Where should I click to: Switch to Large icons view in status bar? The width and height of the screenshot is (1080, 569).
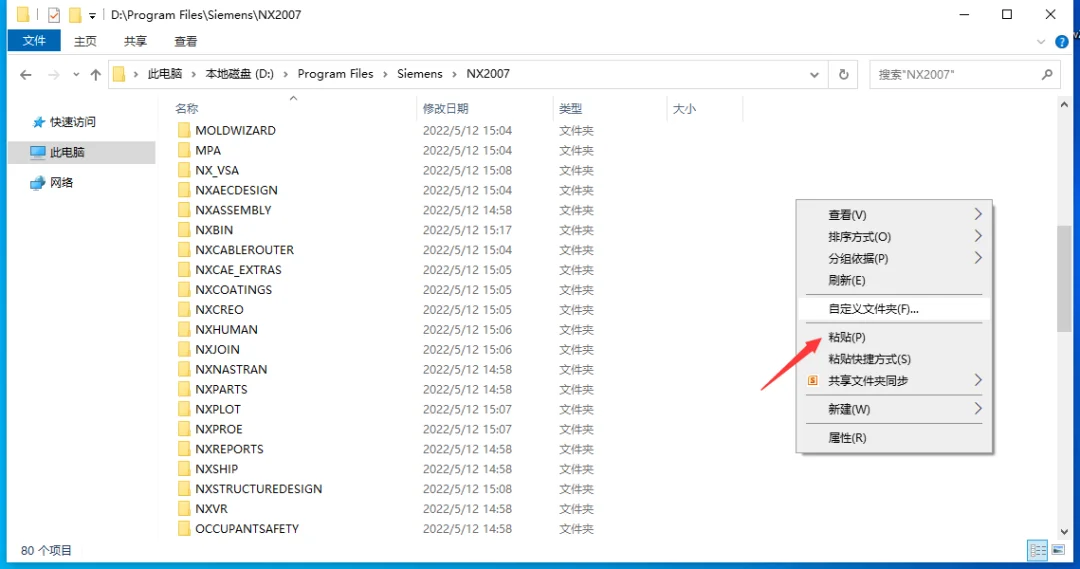point(1058,550)
